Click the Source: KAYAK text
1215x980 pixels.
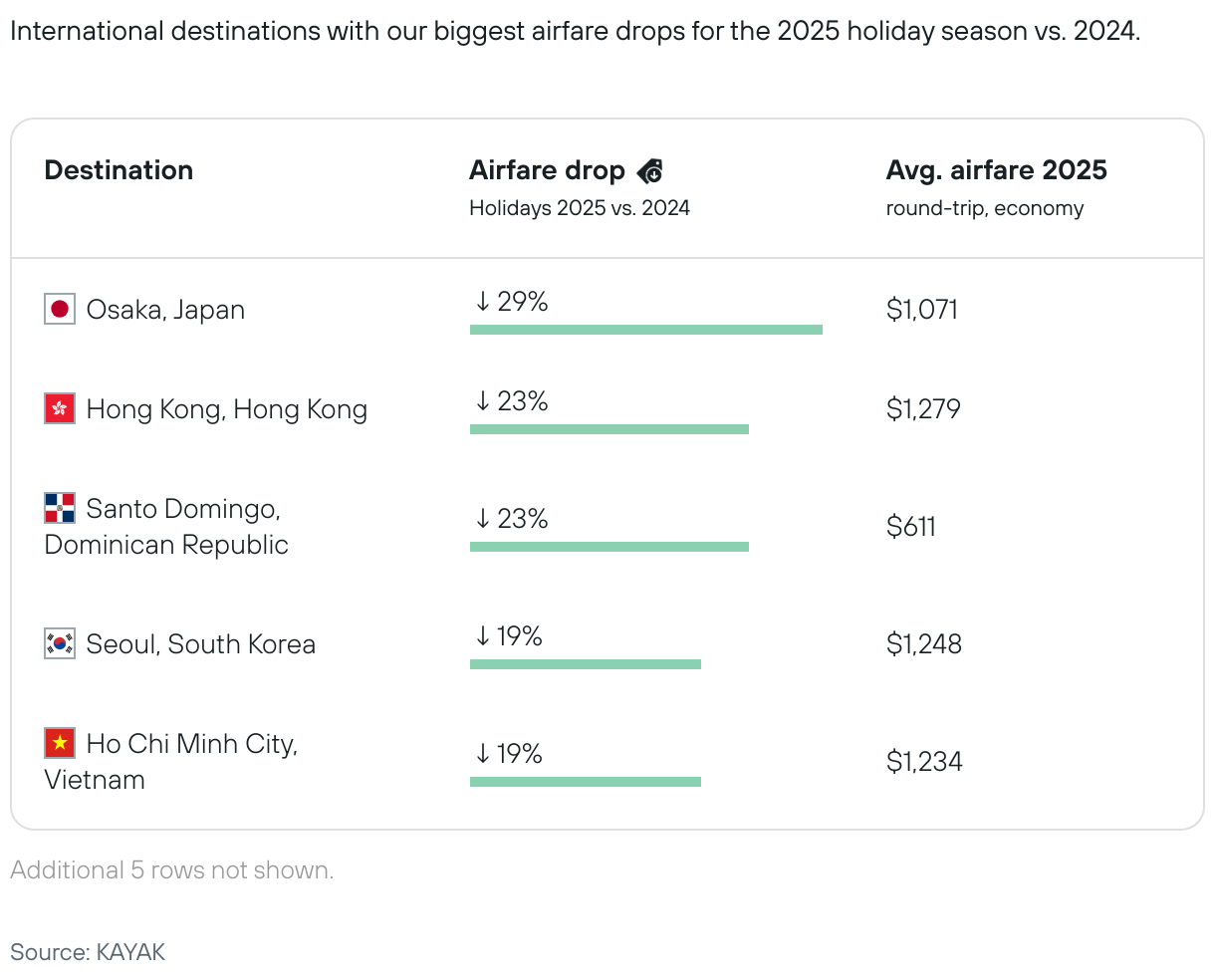[x=88, y=952]
